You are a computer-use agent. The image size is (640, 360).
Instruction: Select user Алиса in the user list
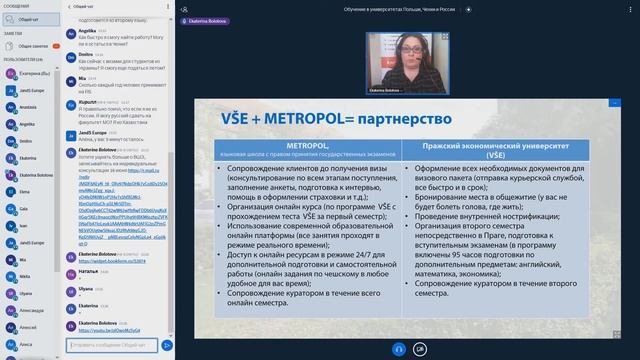tap(29, 344)
